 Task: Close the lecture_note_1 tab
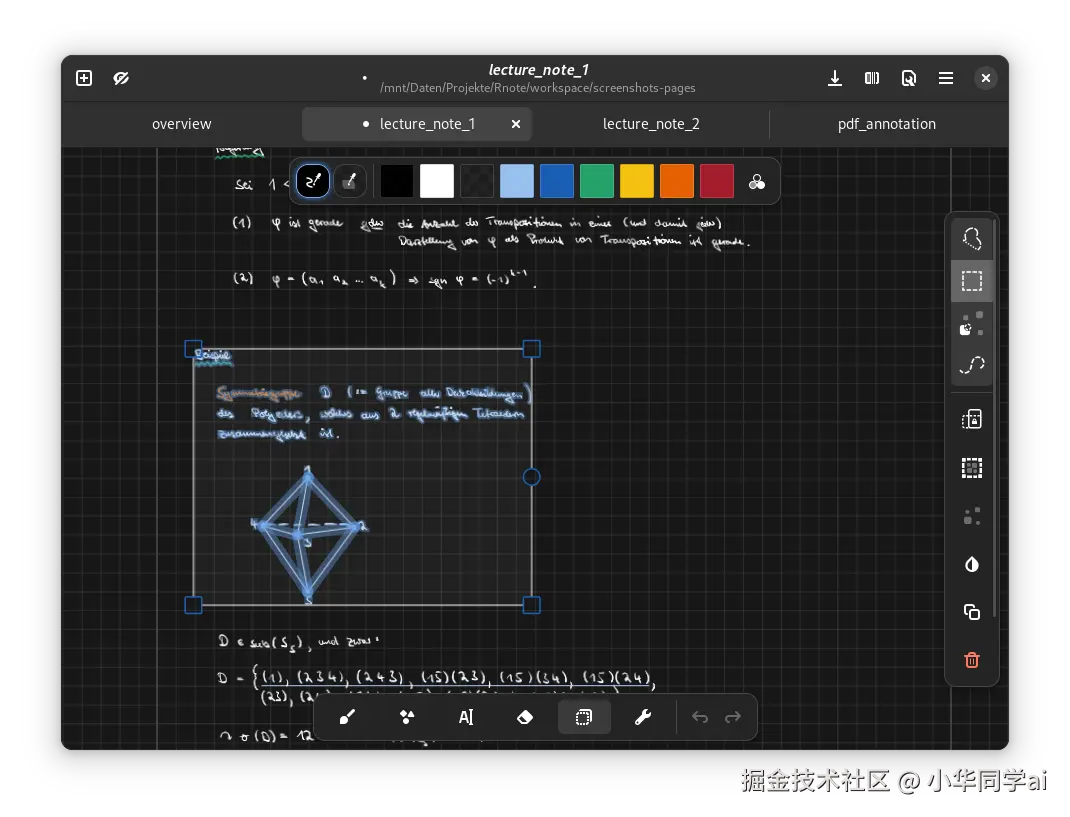(516, 124)
